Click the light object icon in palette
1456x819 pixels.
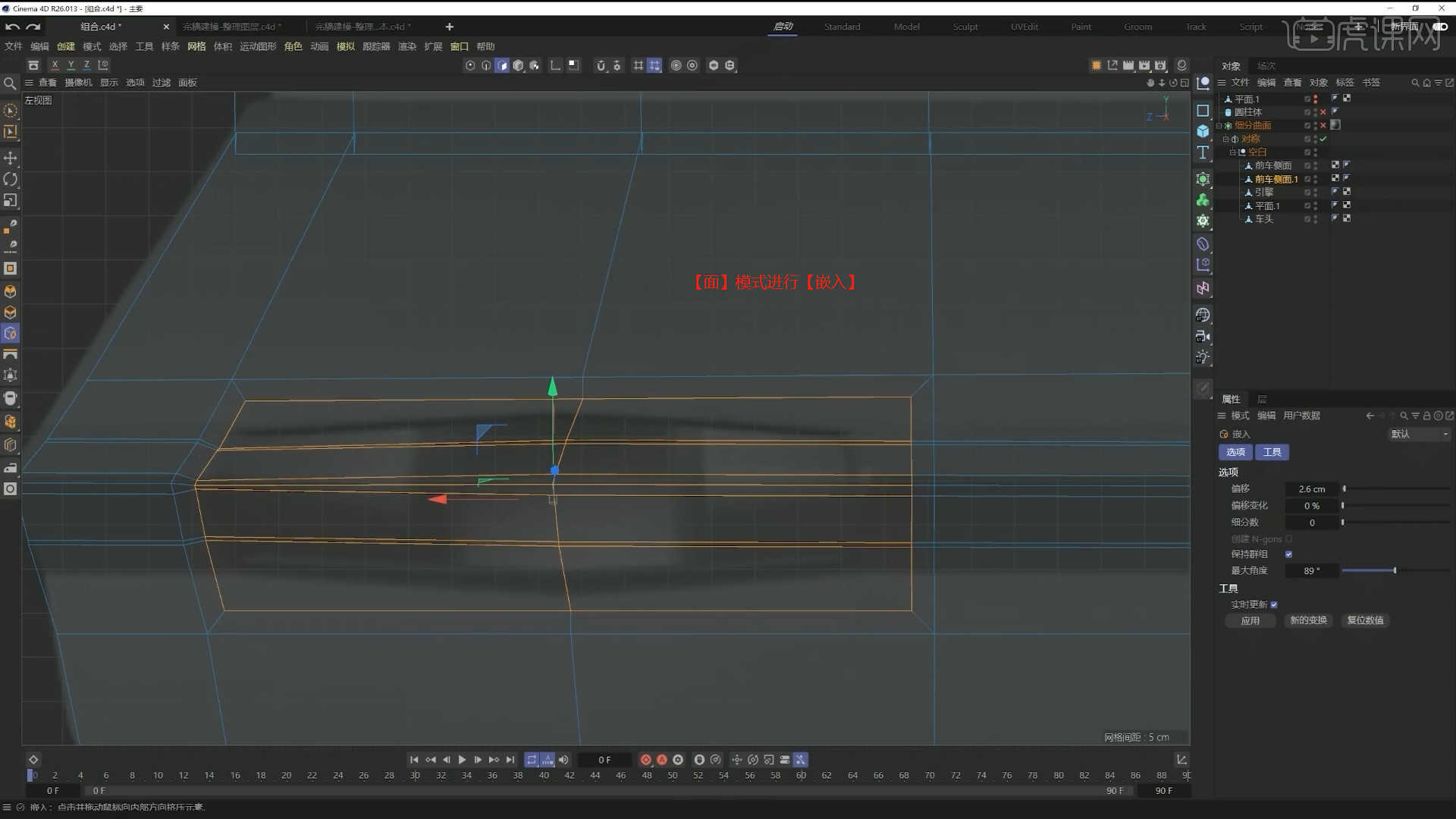[1203, 357]
